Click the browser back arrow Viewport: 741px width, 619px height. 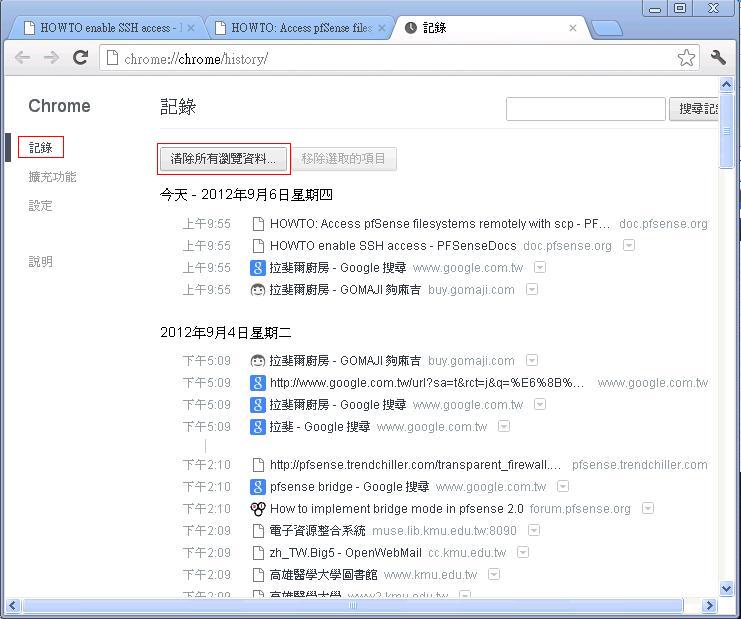coord(22,58)
